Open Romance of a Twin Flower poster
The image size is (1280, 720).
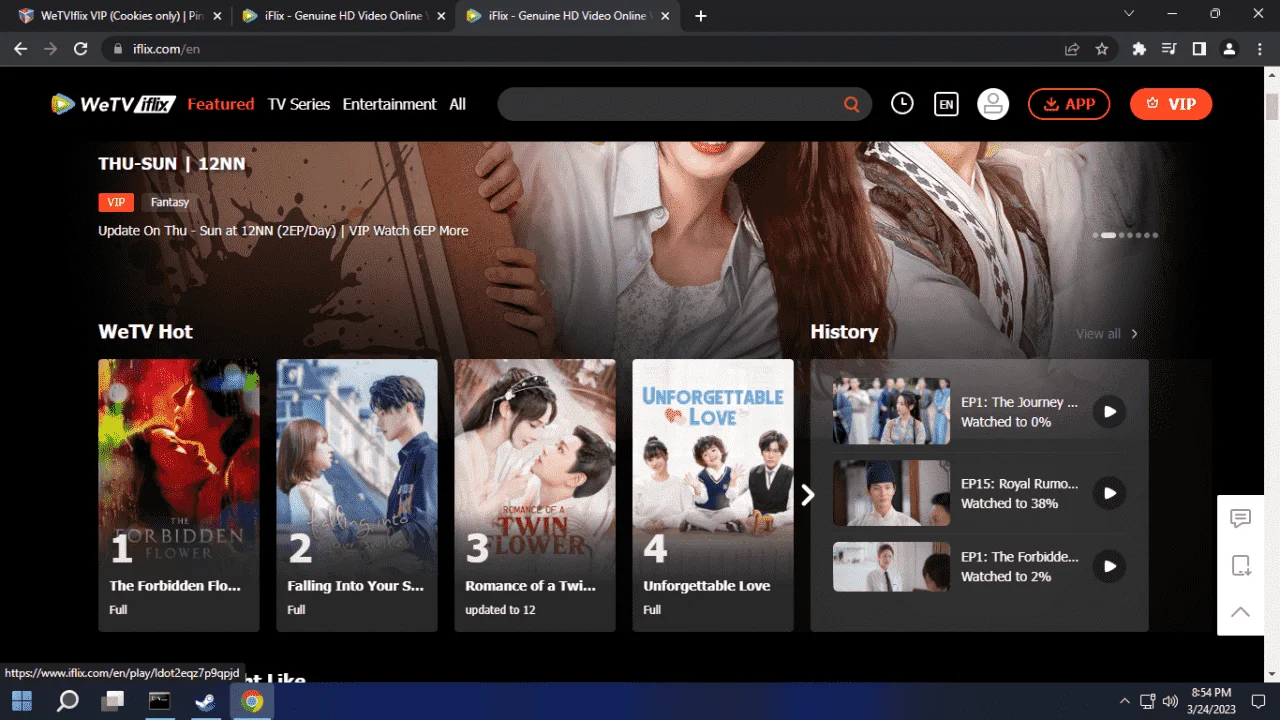tap(535, 464)
